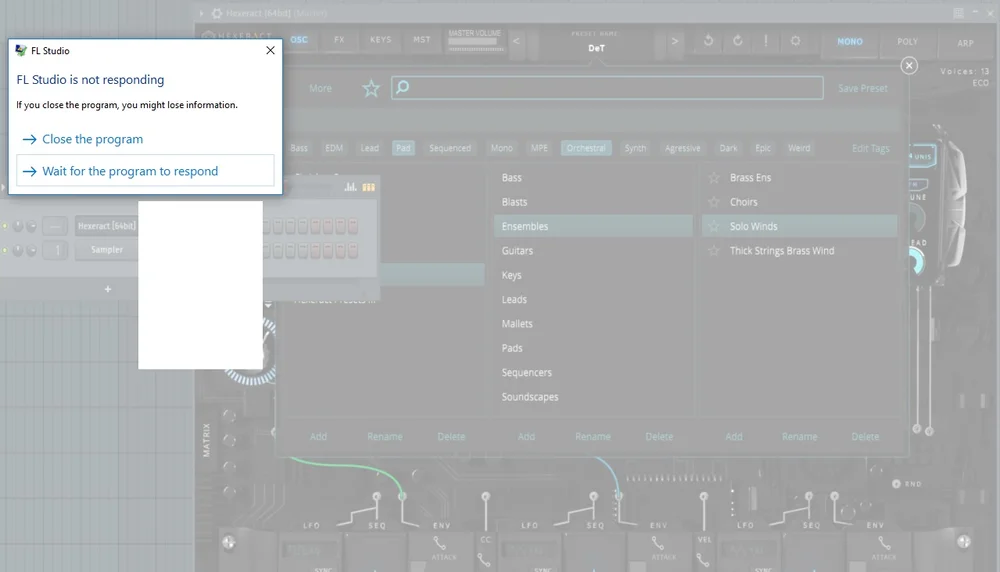Open the Sampler channel mixer track selector

[x=55, y=250]
